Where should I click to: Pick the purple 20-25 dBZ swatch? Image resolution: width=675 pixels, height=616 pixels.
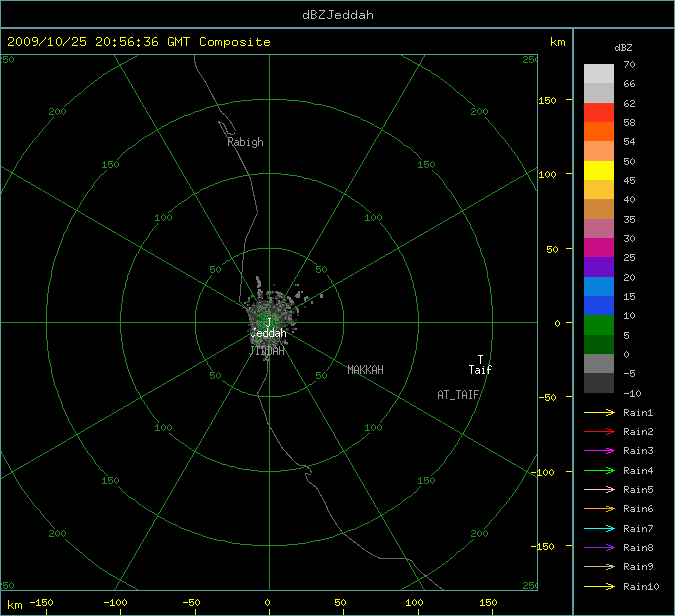[x=599, y=267]
